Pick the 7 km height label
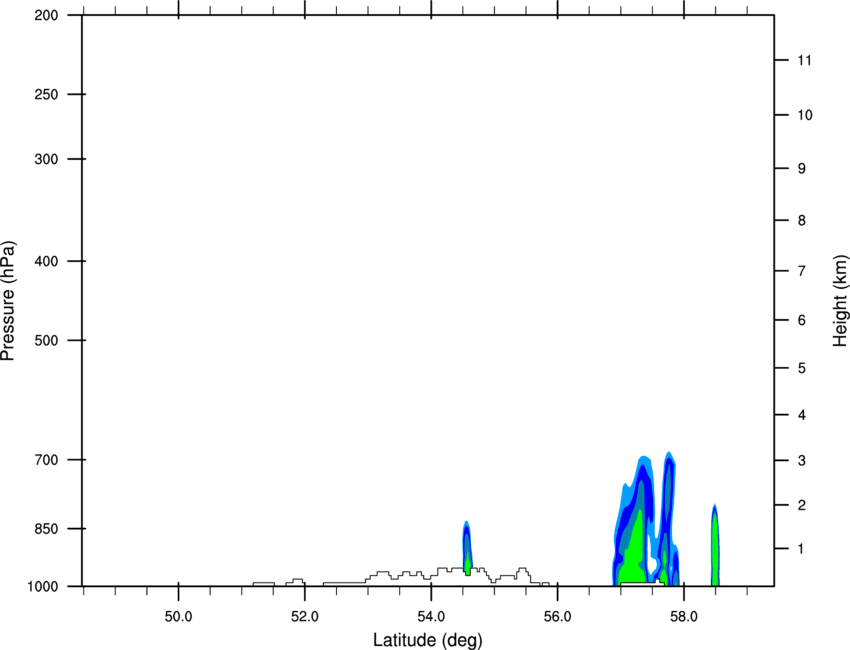 click(x=802, y=271)
